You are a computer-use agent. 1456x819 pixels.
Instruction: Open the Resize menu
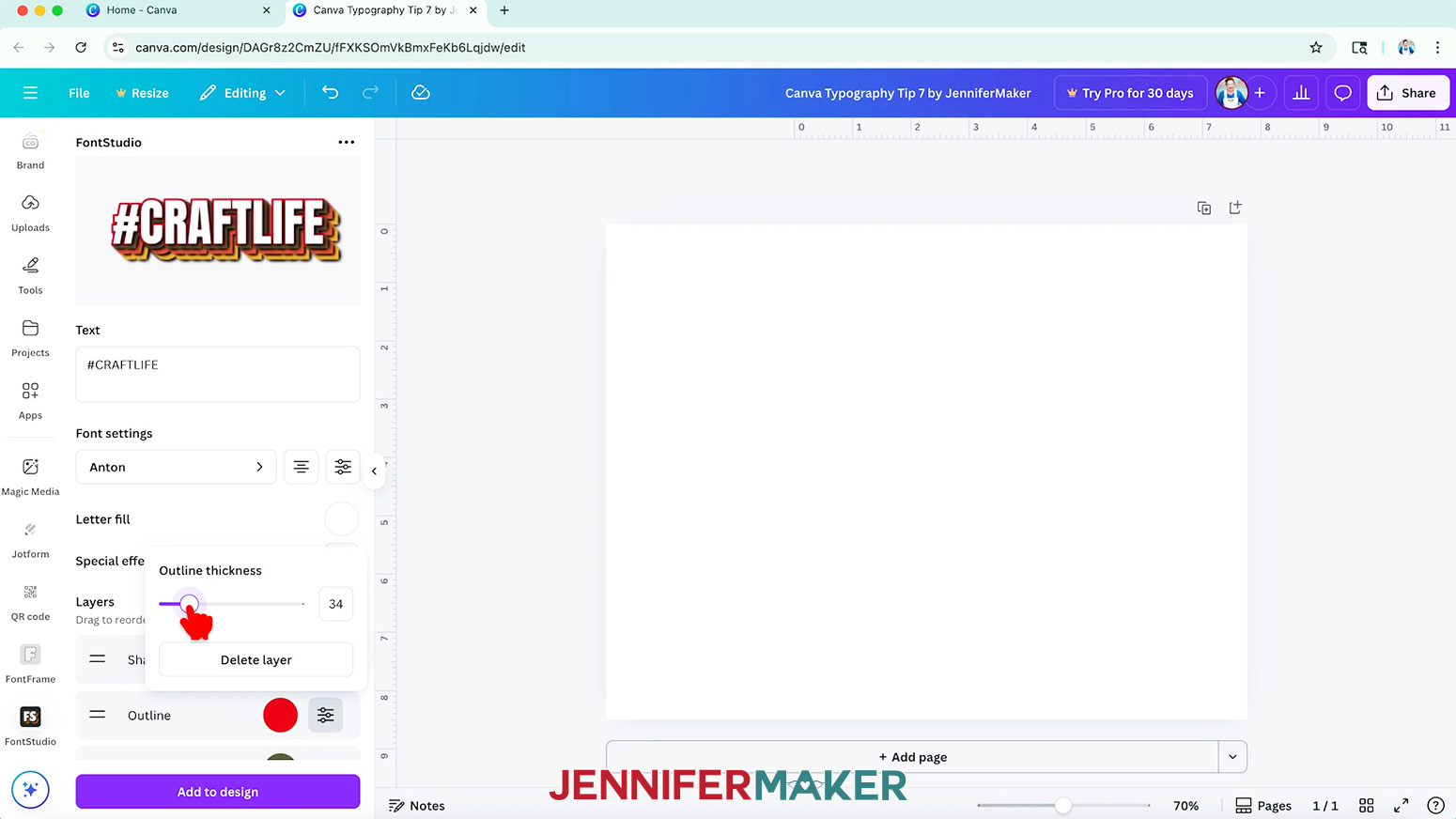(x=142, y=93)
